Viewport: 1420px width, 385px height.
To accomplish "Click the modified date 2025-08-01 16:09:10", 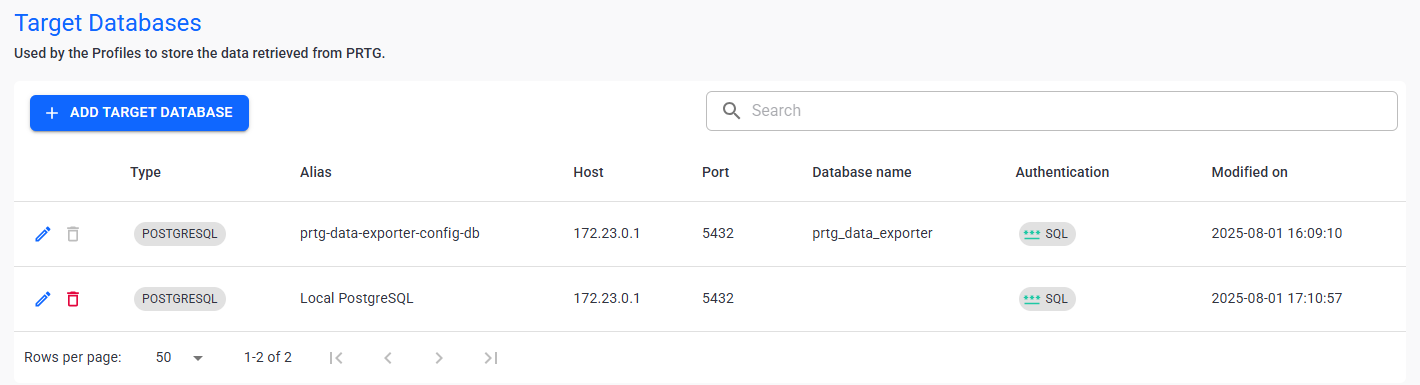I will pos(1276,234).
